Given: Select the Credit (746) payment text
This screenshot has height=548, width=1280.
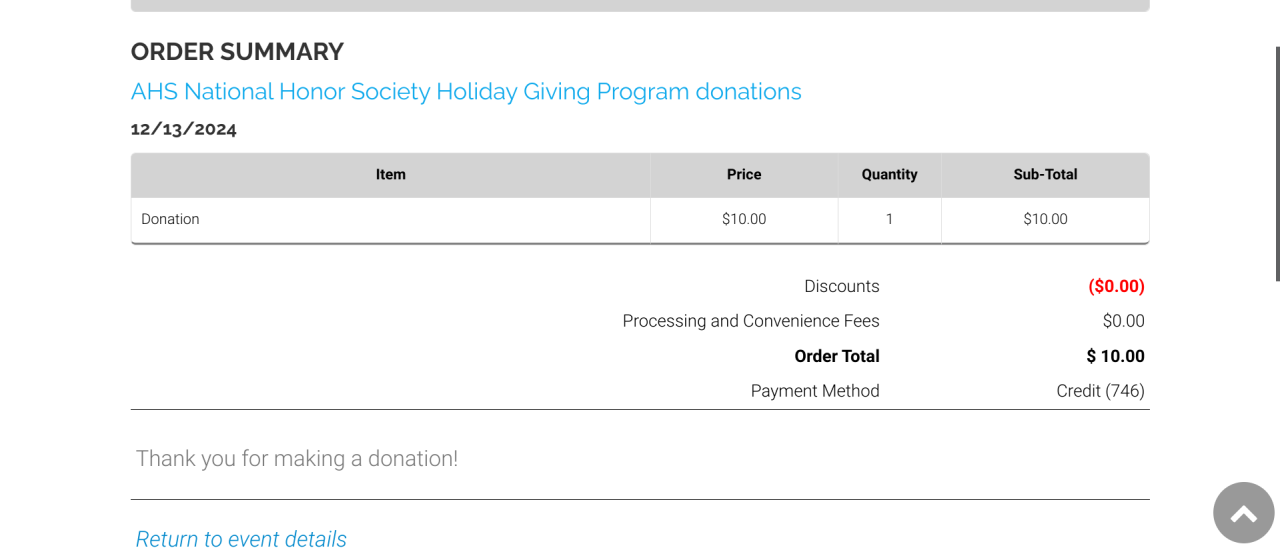Looking at the screenshot, I should pos(1100,391).
